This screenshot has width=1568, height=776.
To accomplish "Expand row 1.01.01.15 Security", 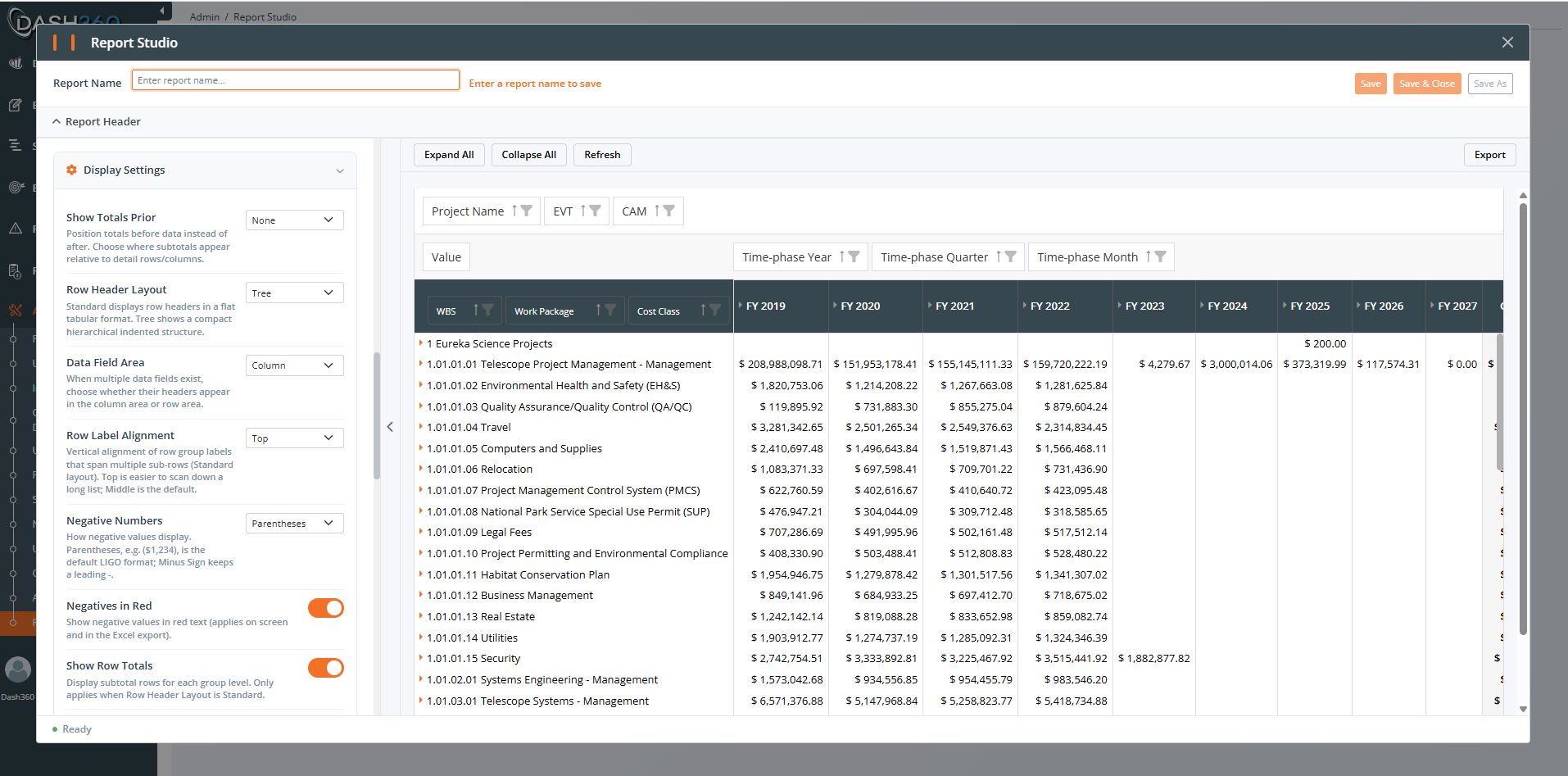I will (420, 658).
